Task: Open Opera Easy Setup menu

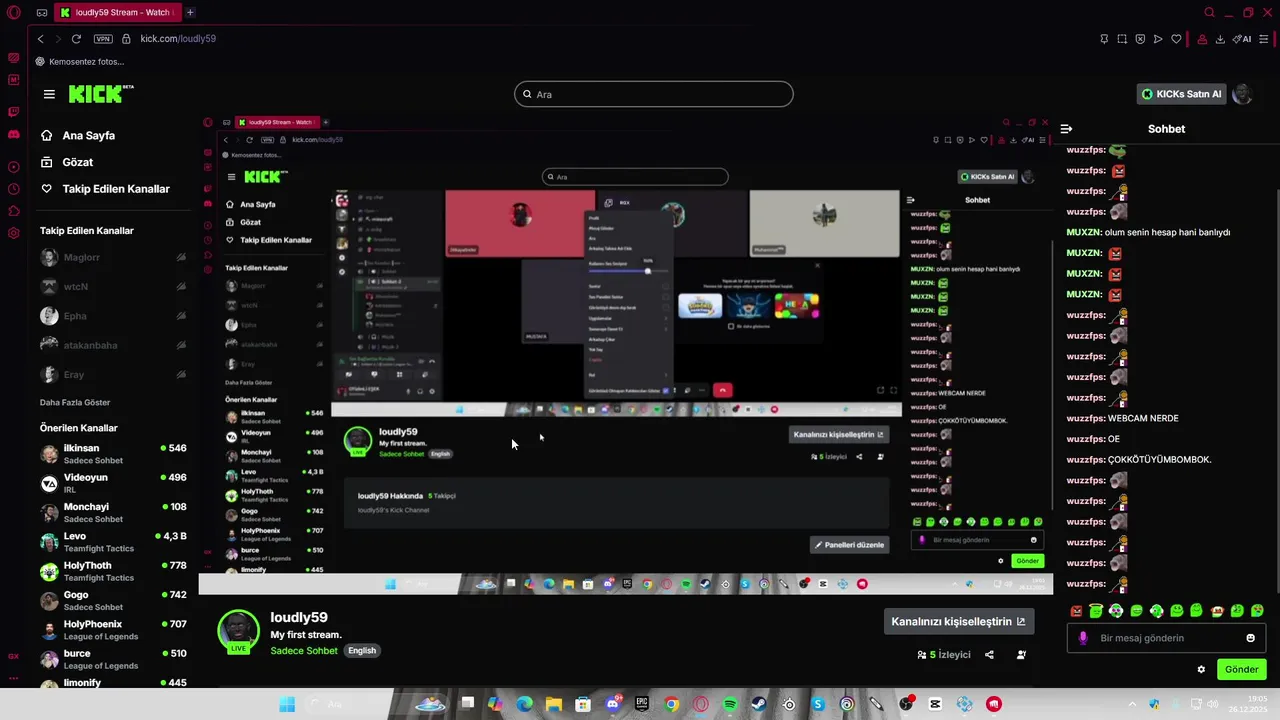Action: 1264,39
